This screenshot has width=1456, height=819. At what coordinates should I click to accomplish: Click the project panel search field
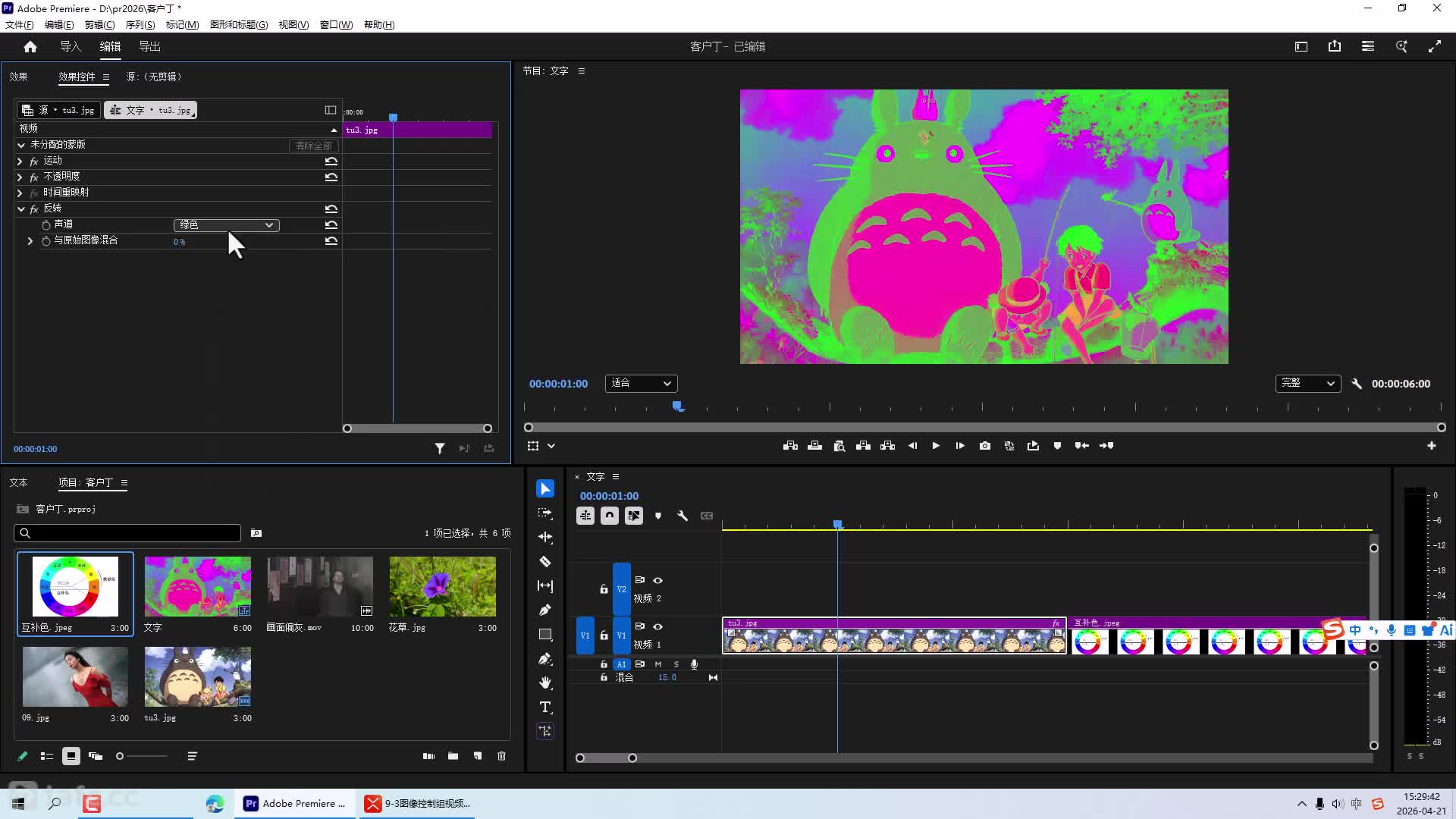pos(127,533)
